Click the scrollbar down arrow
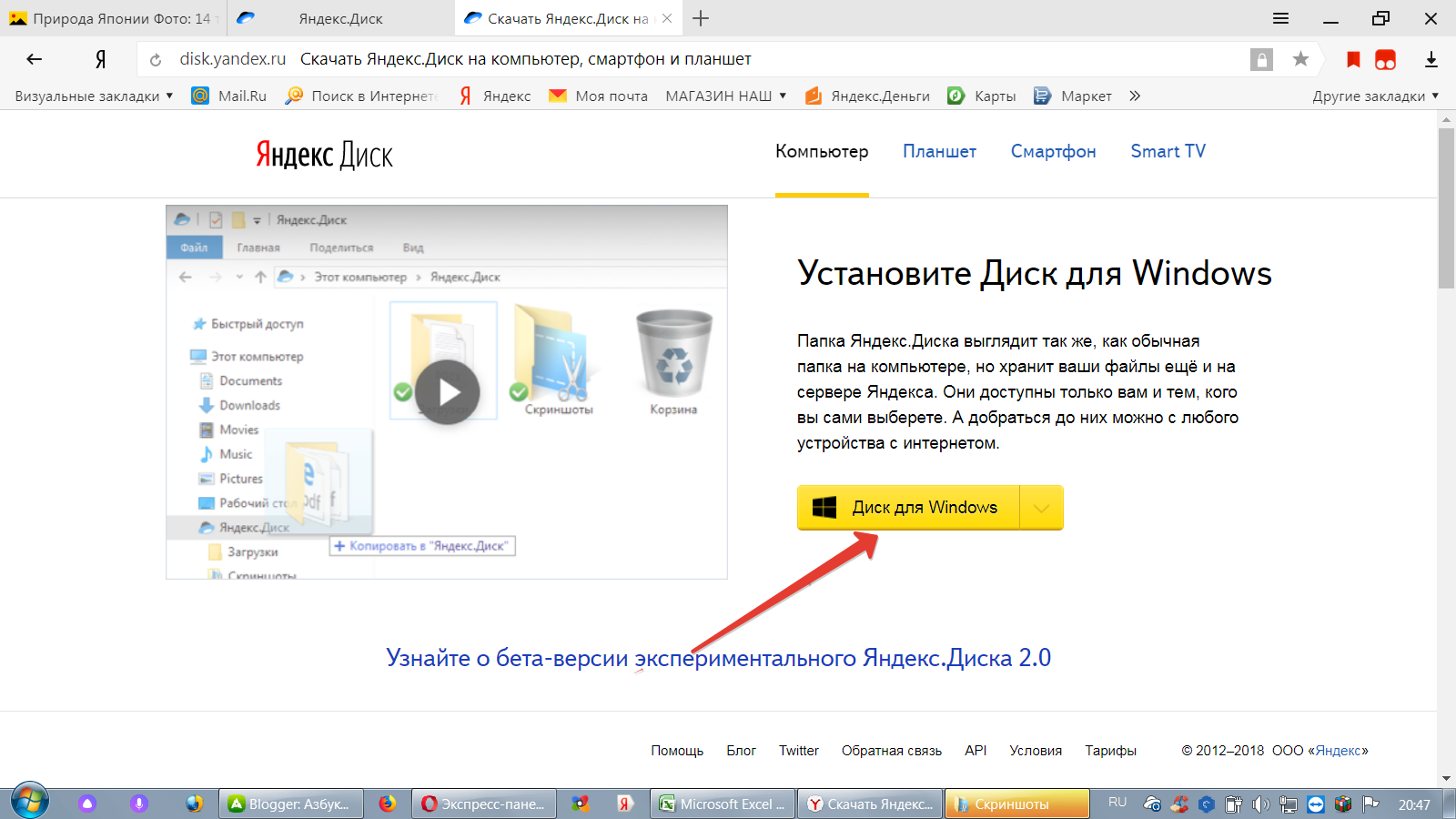 pyautogui.click(x=1446, y=779)
